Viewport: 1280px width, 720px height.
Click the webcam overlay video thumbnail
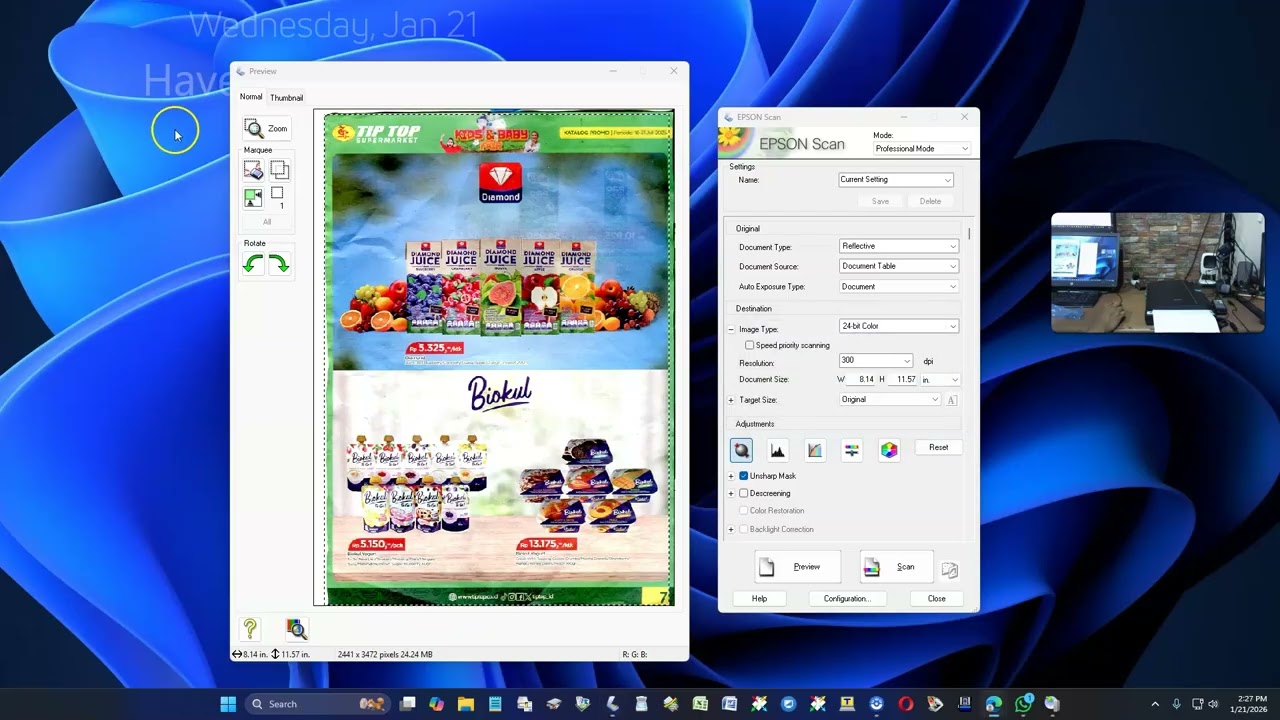click(1157, 272)
